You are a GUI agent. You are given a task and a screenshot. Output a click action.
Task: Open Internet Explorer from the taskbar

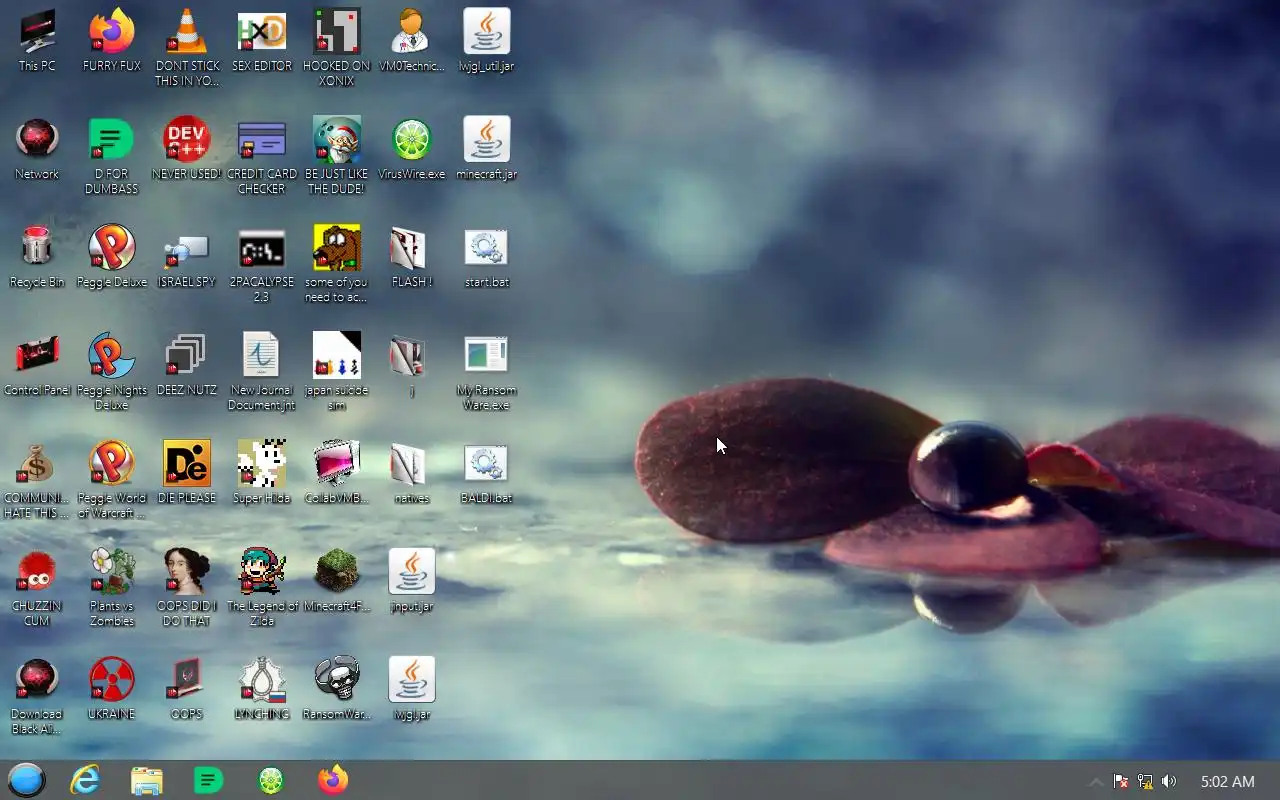coord(85,781)
